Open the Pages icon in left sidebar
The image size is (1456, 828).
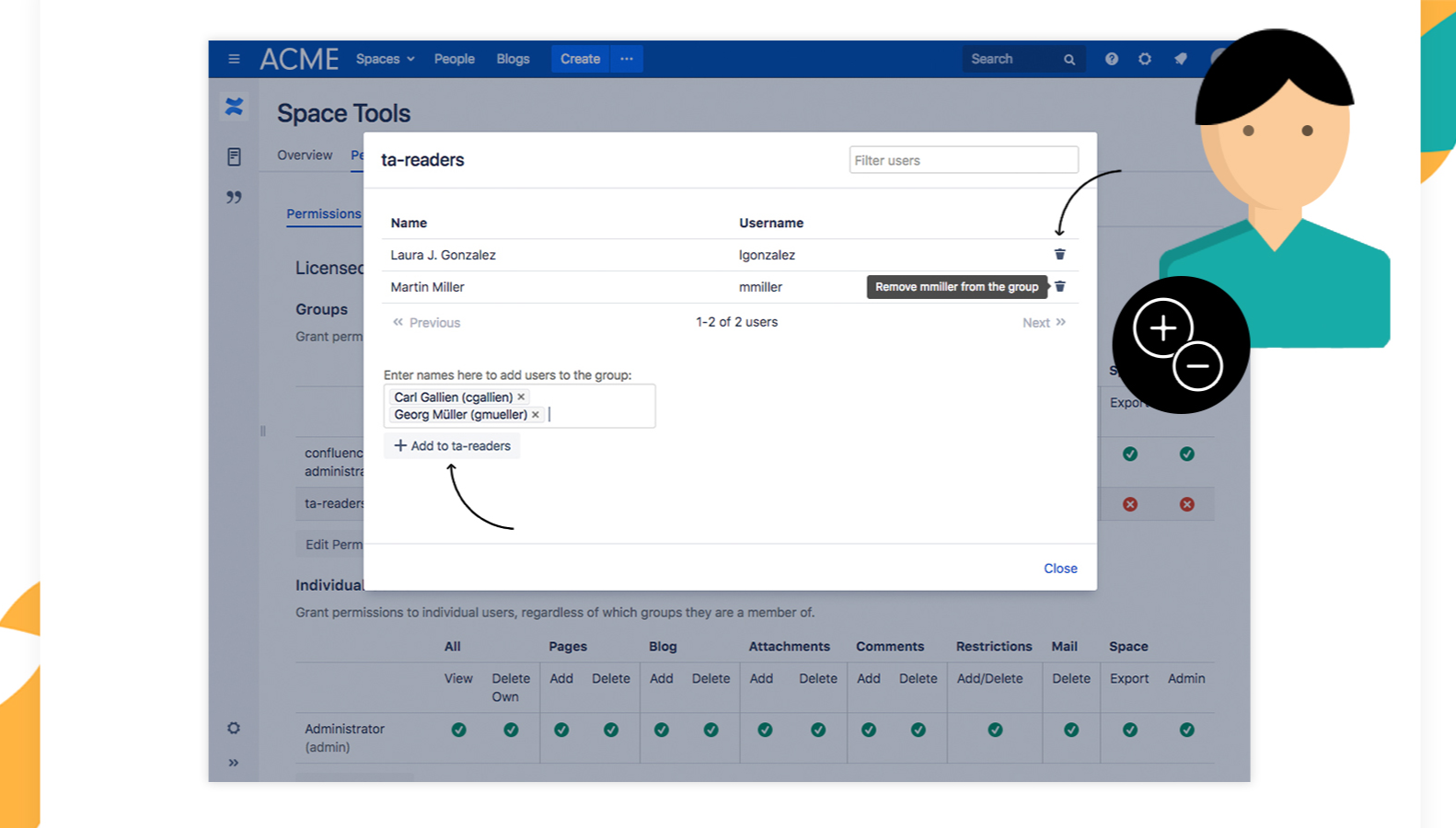click(234, 156)
